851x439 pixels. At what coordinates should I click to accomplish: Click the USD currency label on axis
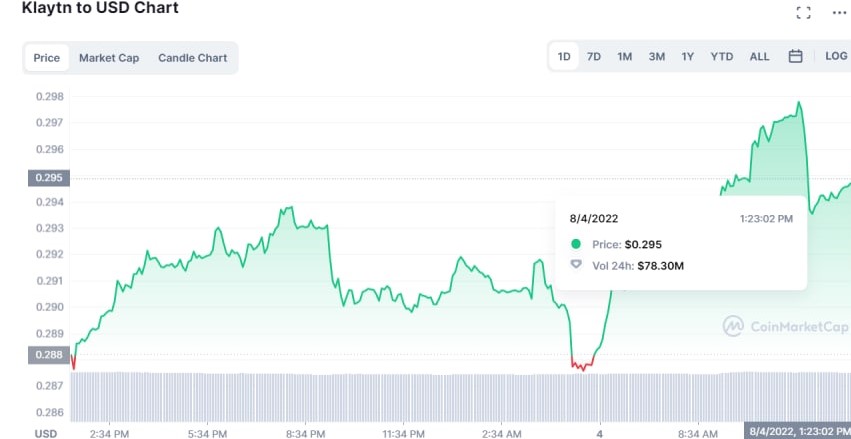click(x=46, y=433)
